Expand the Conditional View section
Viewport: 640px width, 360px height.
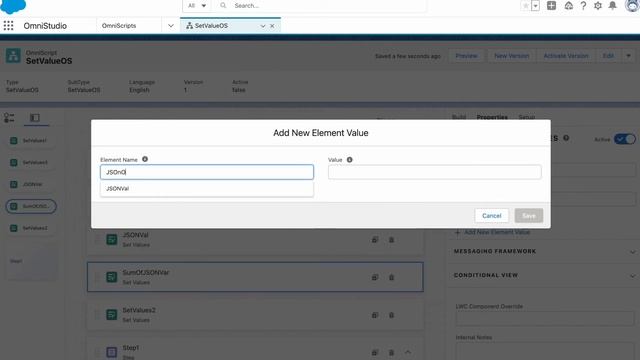[545, 276]
